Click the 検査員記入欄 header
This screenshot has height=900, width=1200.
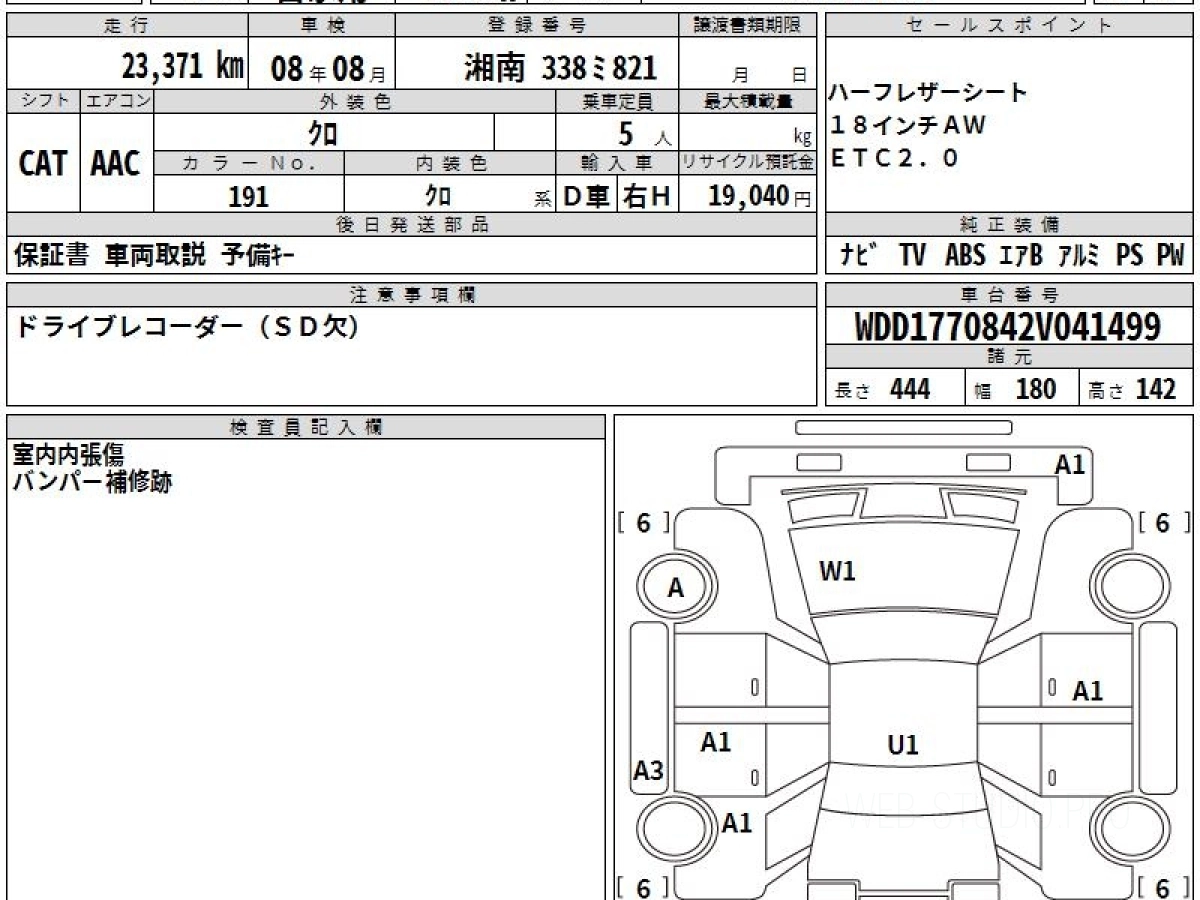[x=306, y=427]
